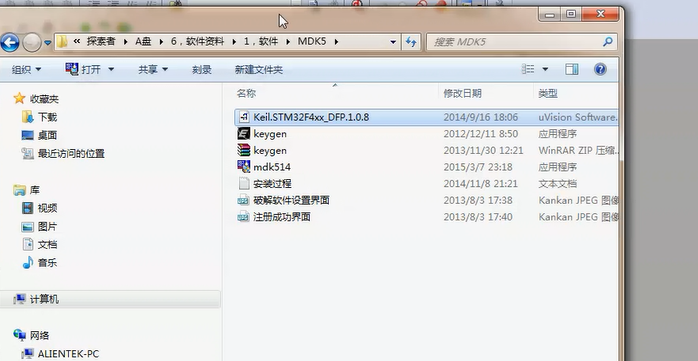Select the 破解软件设置界面 image icon
This screenshot has width=698, height=361.
243,200
